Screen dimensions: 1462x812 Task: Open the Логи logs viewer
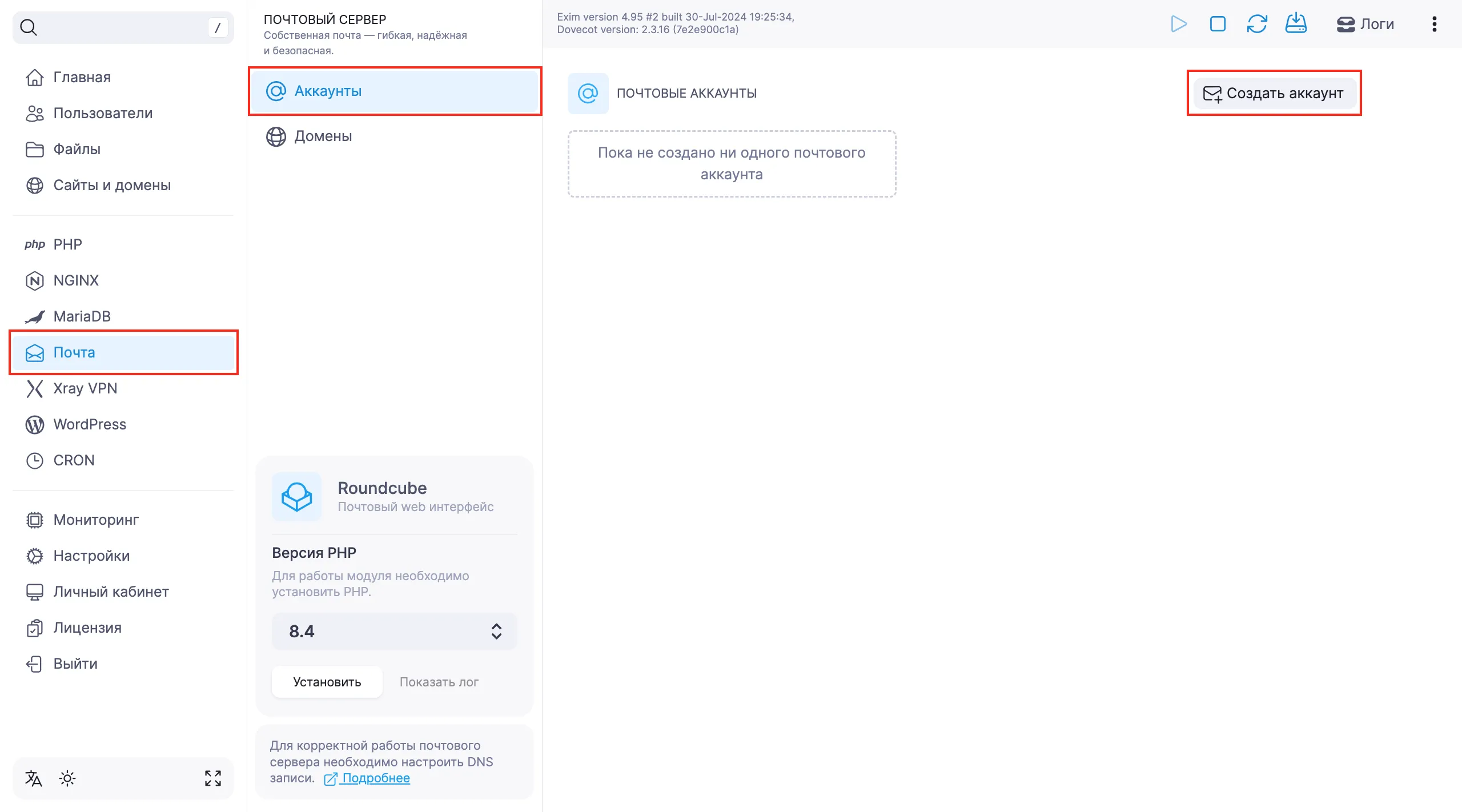pos(1365,24)
